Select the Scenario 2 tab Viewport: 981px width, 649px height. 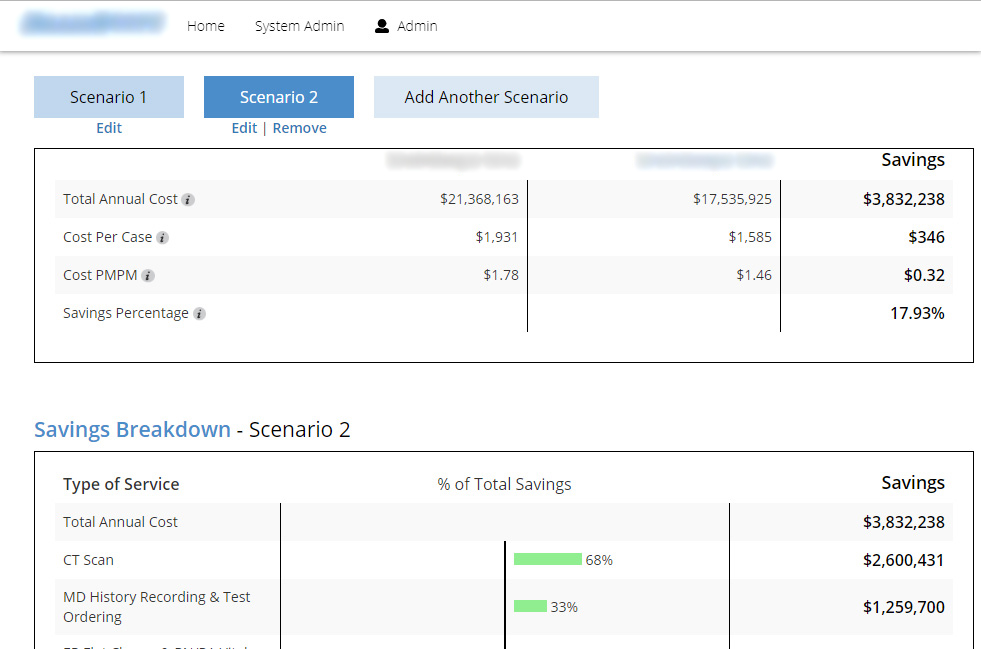pos(279,97)
